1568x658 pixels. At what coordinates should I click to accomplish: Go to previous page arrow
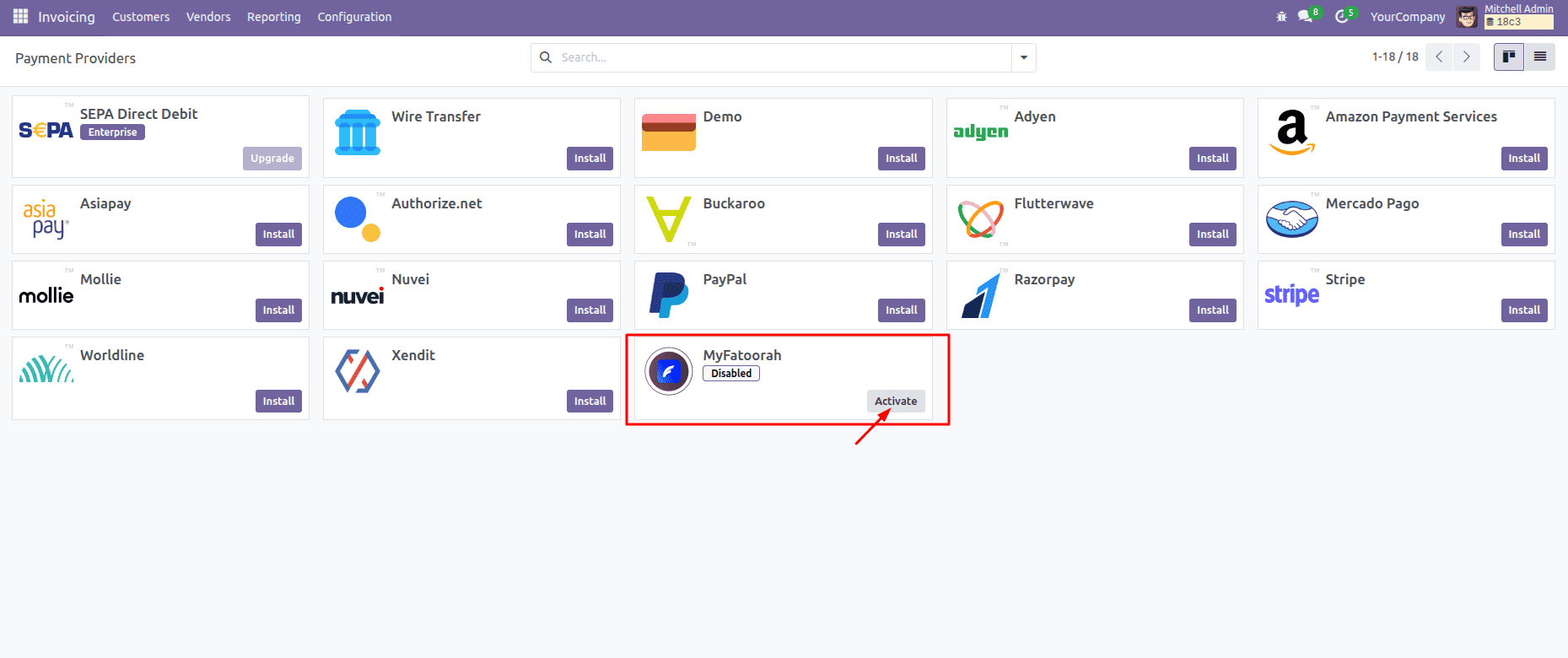tap(1439, 57)
